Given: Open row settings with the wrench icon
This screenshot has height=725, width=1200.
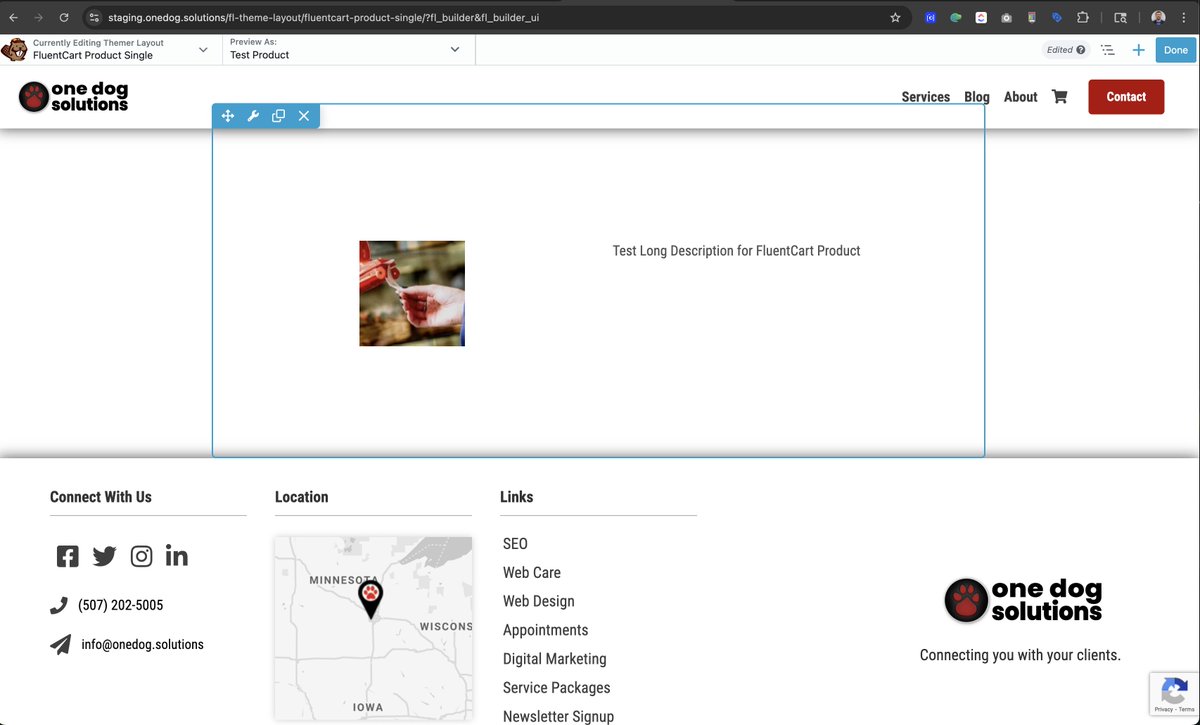Looking at the screenshot, I should 253,116.
